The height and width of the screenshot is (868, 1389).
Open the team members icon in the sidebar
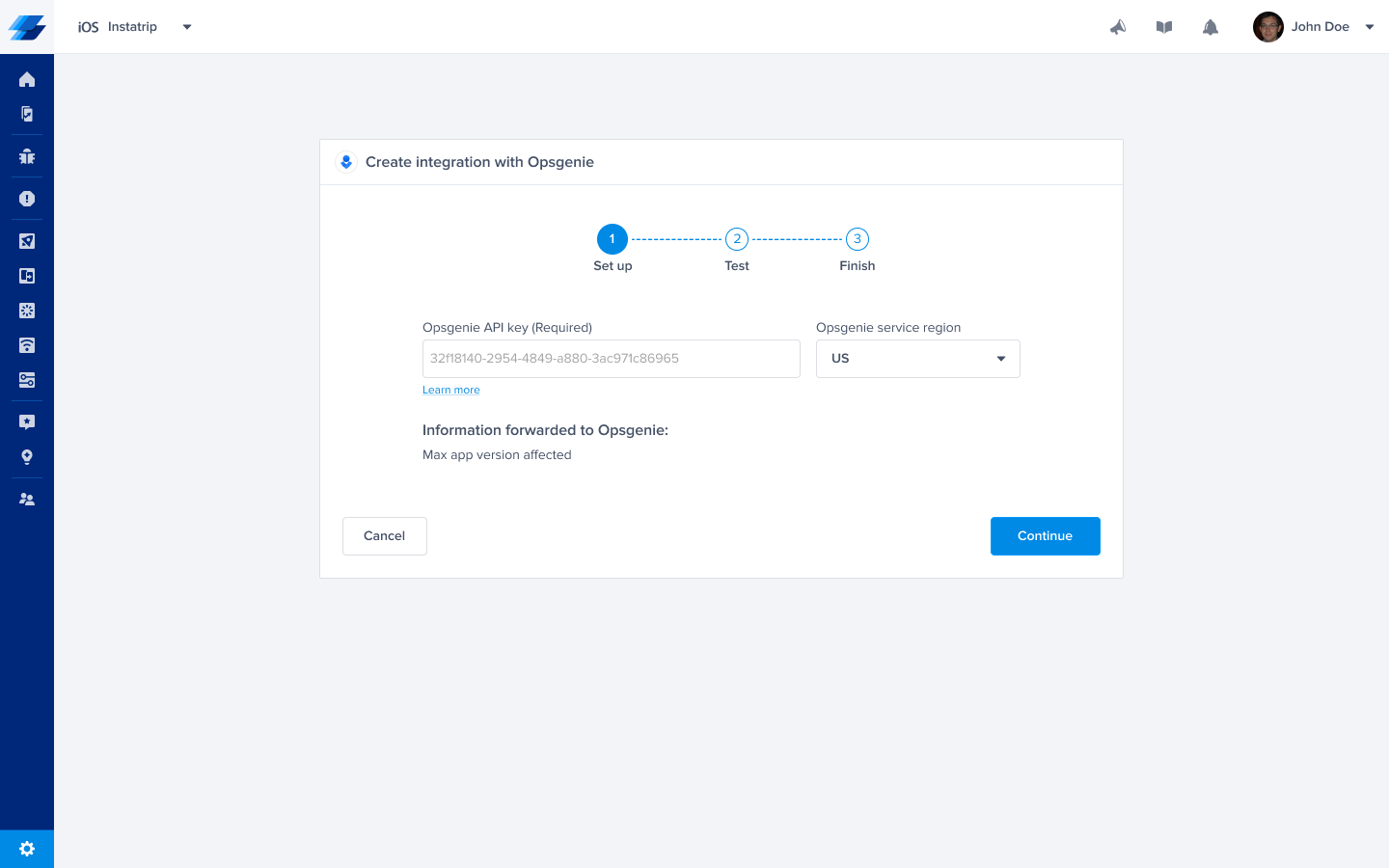point(27,500)
